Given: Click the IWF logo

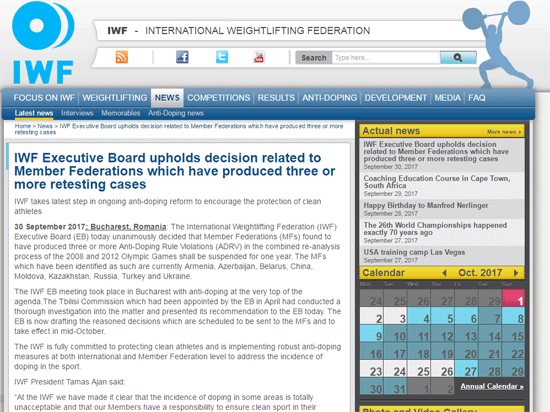Looking at the screenshot, I should pos(43,43).
